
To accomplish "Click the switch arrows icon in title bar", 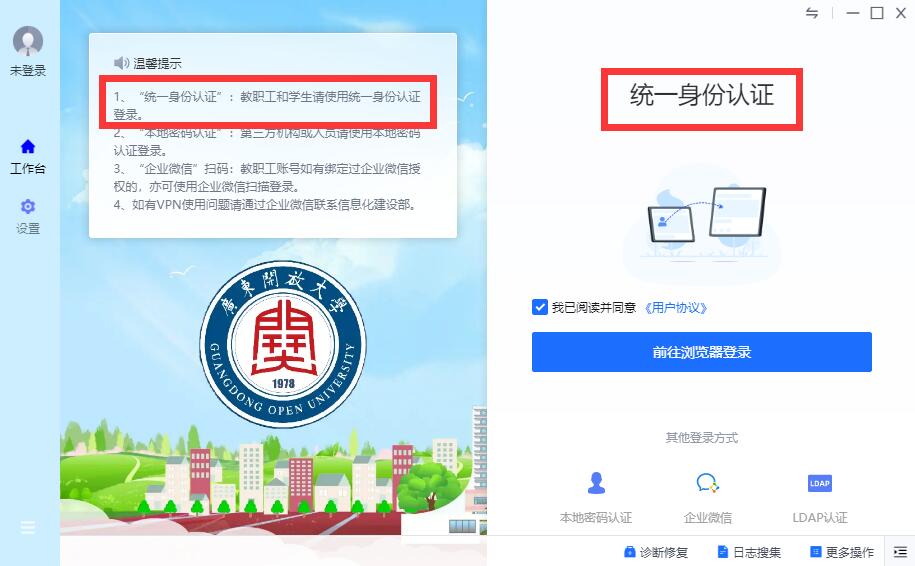I will click(812, 13).
